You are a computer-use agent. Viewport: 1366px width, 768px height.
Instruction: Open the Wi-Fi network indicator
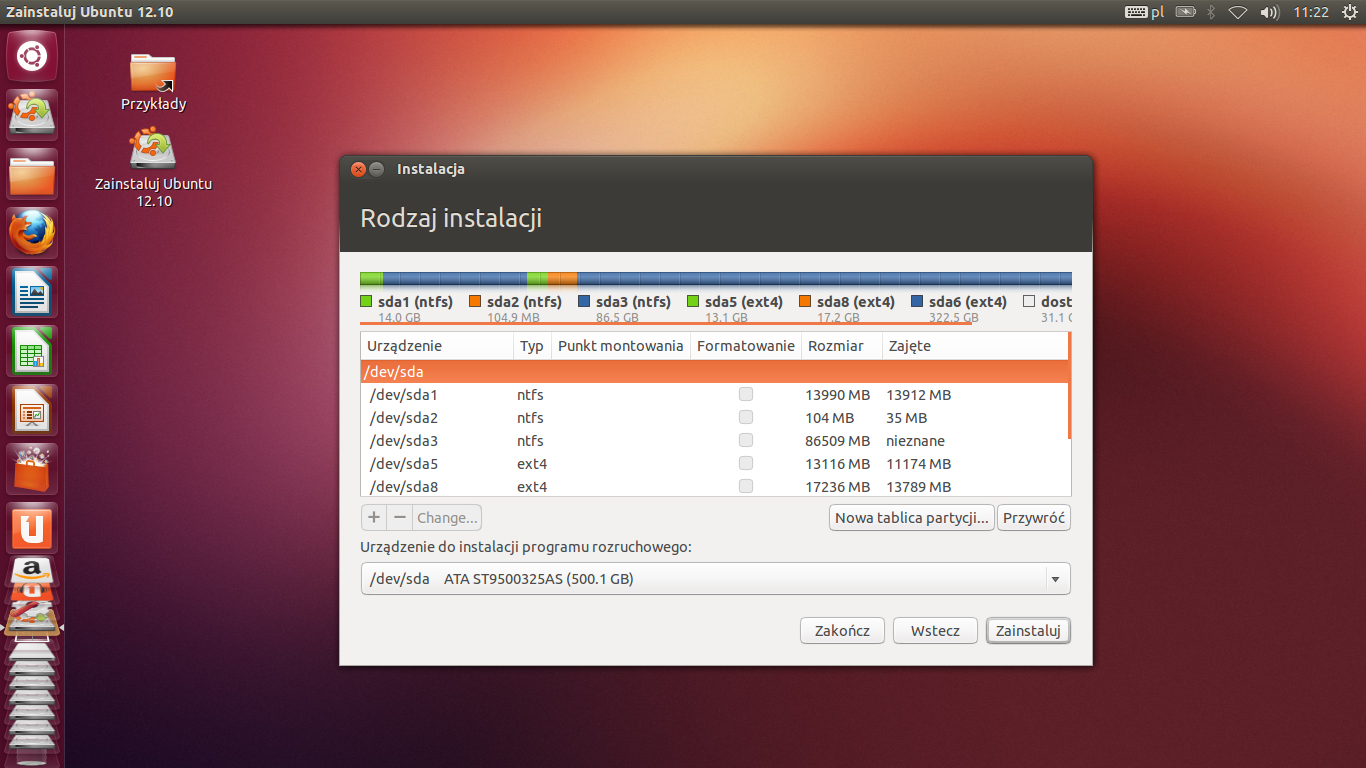1239,12
